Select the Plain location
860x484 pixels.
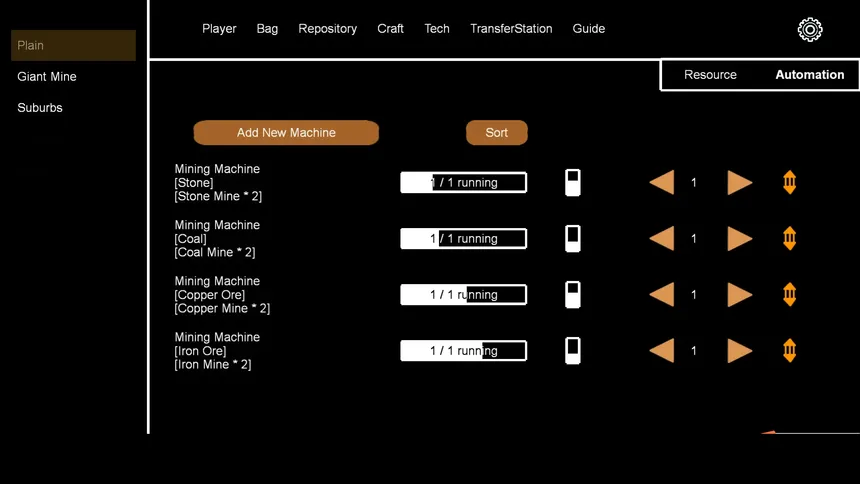(73, 46)
